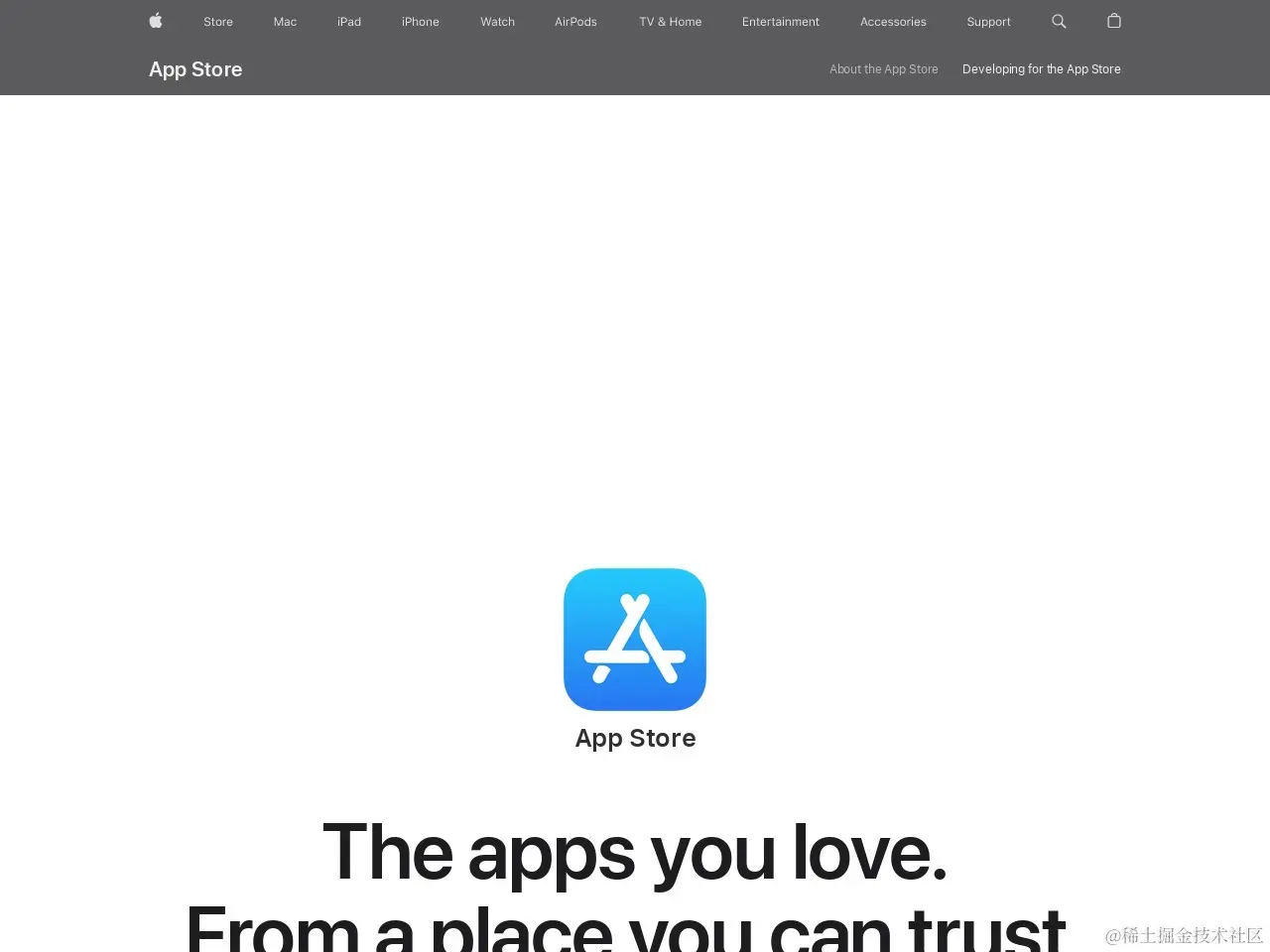The width and height of the screenshot is (1270, 952).
Task: Select iPad in the navigation bar
Action: (x=349, y=22)
